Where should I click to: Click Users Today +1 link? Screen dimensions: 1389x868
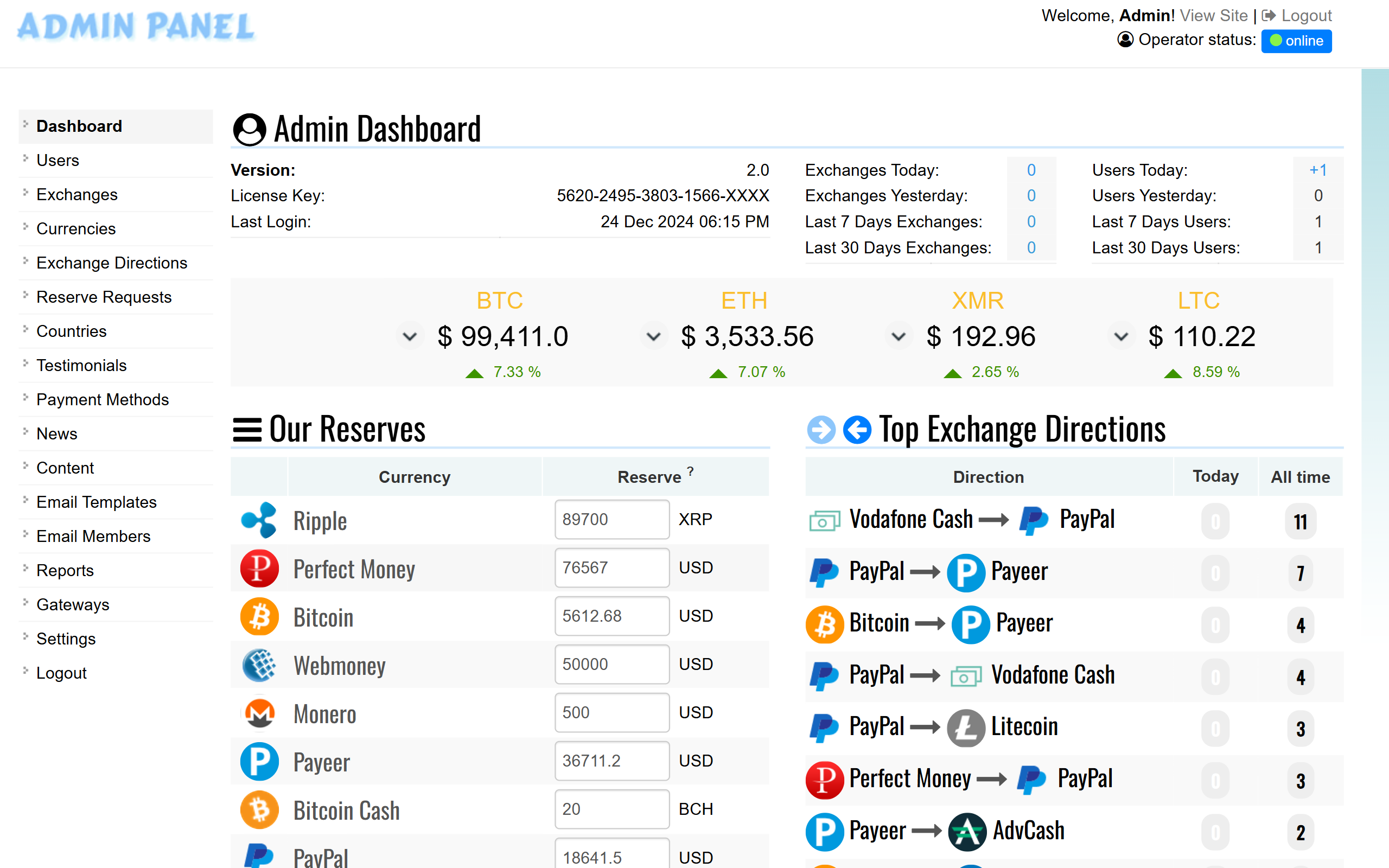[x=1318, y=170]
